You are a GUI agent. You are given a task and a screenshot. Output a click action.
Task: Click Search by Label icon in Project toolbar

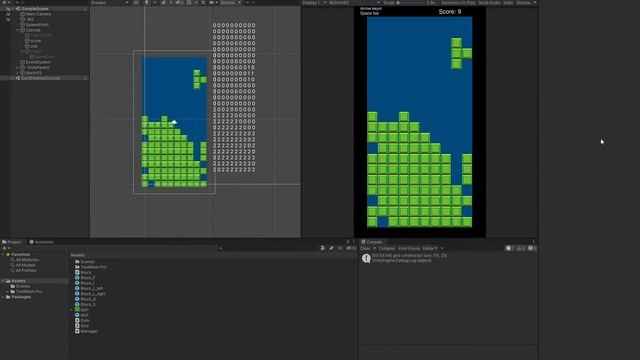click(x=331, y=248)
